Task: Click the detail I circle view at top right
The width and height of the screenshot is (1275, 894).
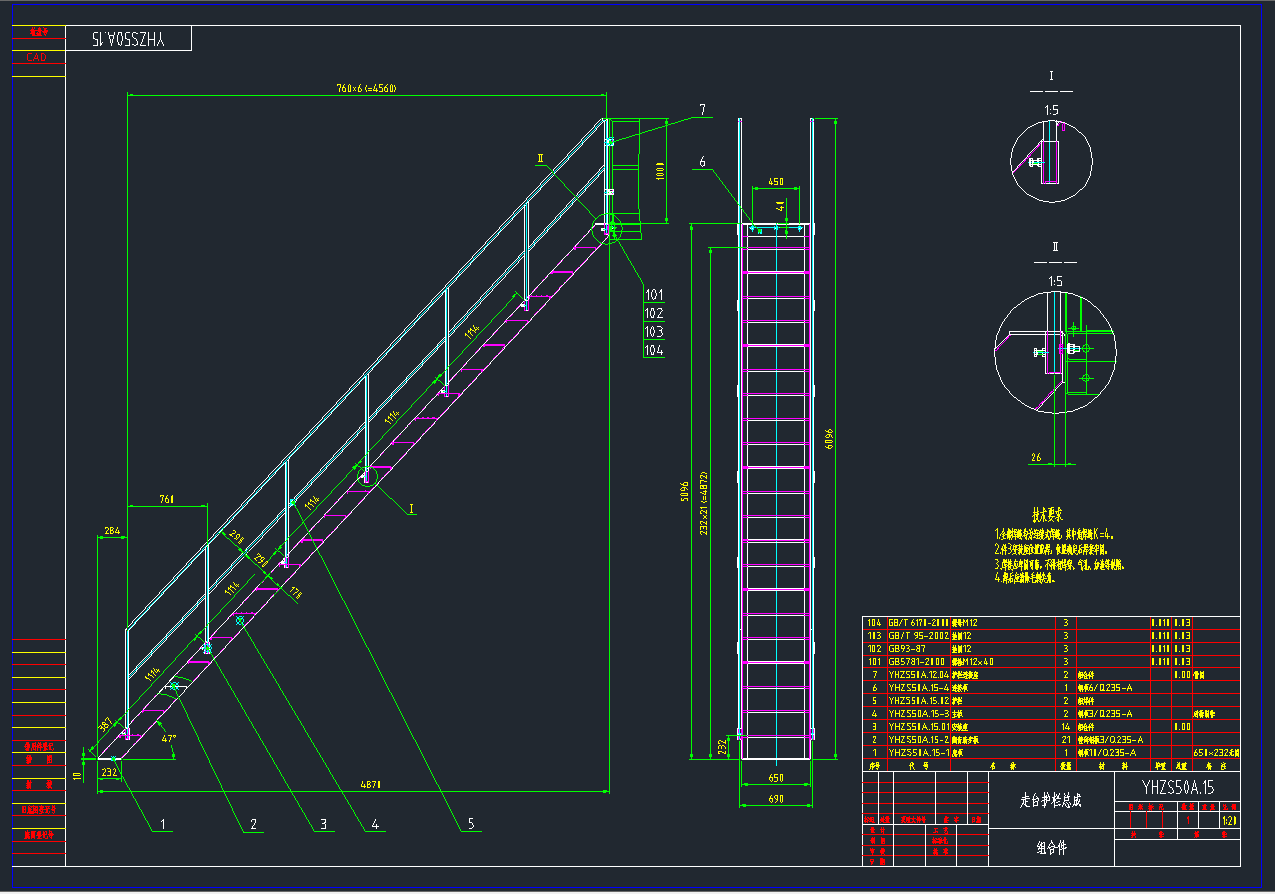Action: click(1052, 162)
